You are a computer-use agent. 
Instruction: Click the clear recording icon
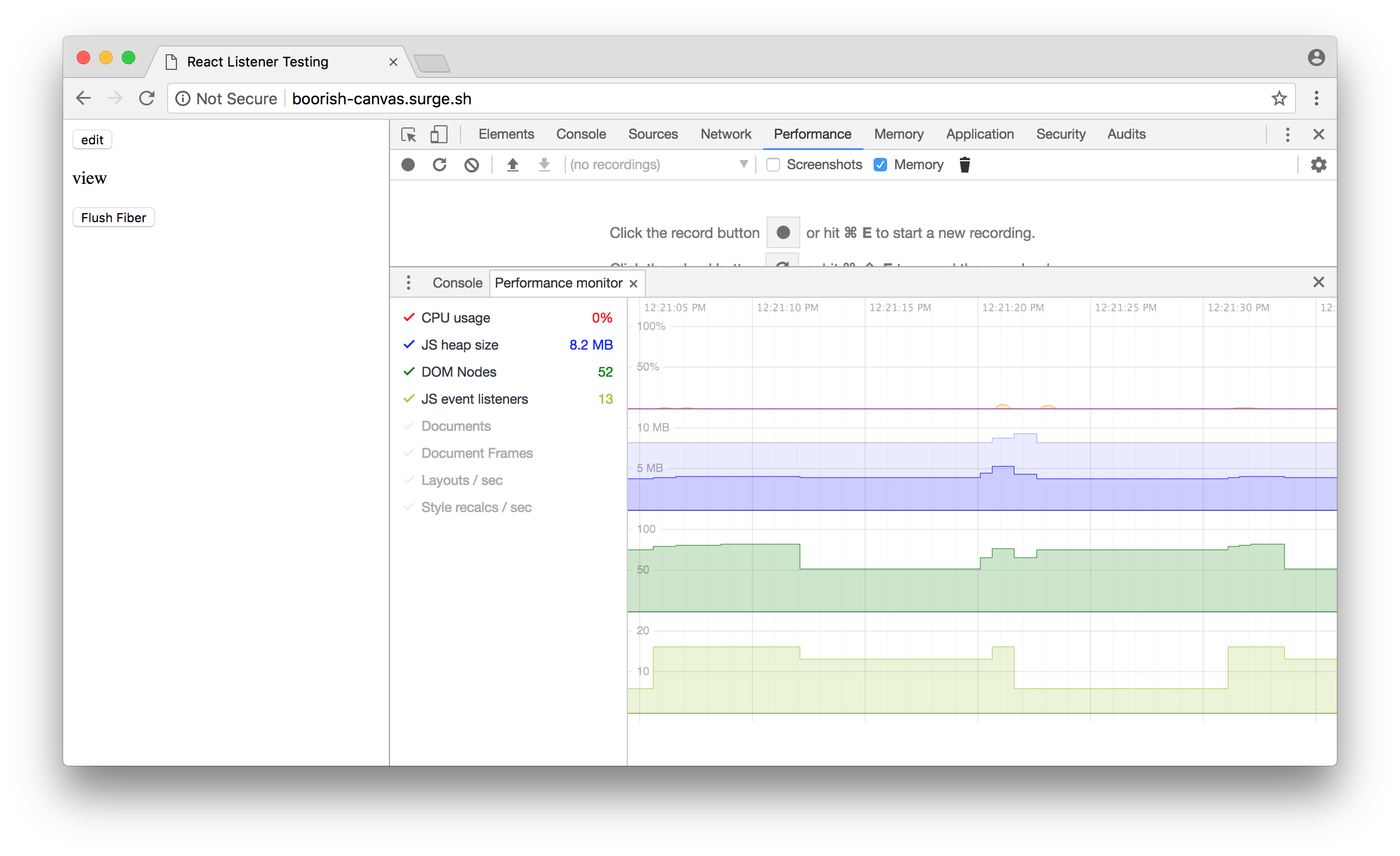tap(471, 165)
